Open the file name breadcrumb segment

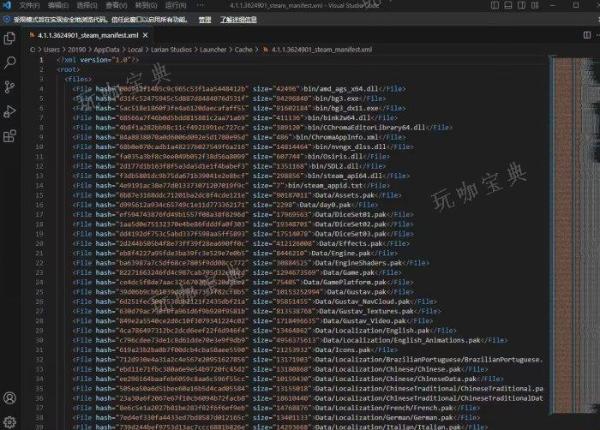point(322,50)
